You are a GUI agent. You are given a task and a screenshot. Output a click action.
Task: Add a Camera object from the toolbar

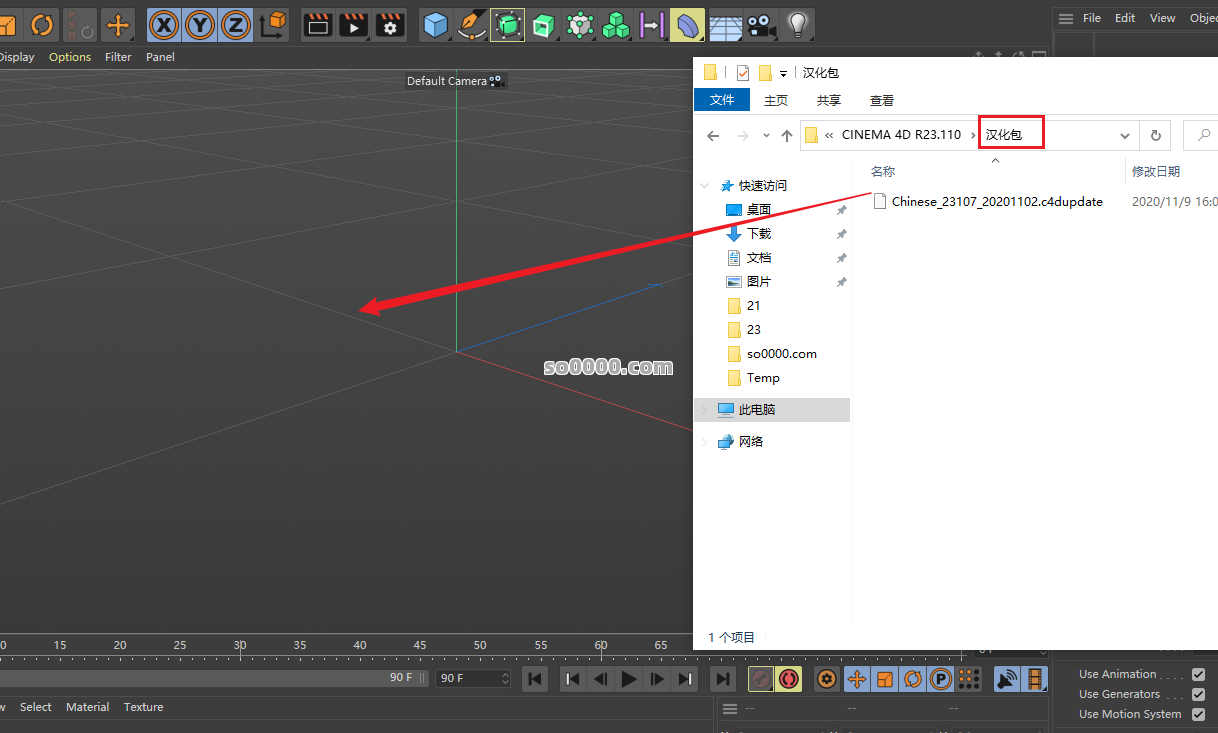pos(760,24)
